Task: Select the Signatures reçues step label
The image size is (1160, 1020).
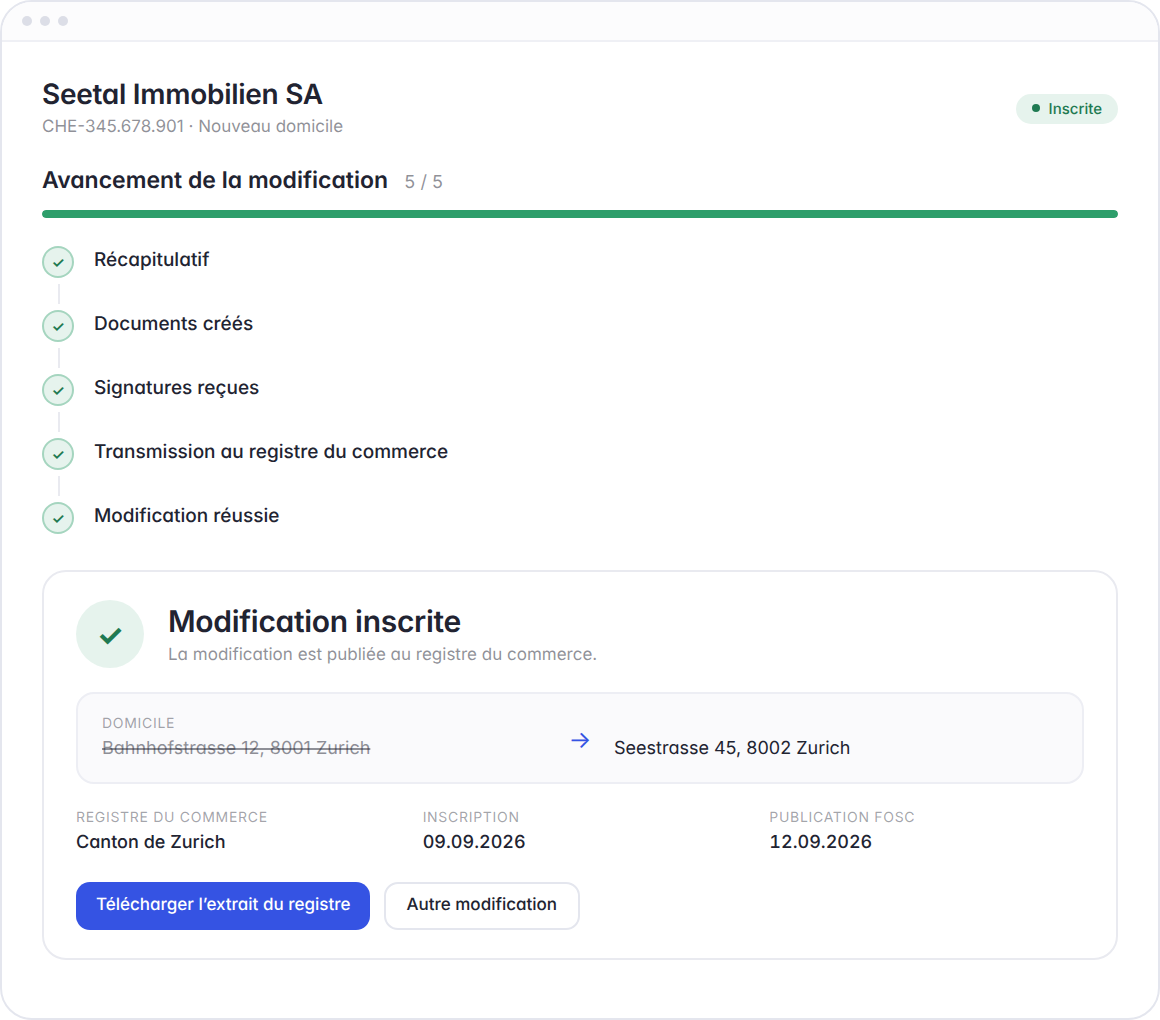Action: pyautogui.click(x=176, y=388)
